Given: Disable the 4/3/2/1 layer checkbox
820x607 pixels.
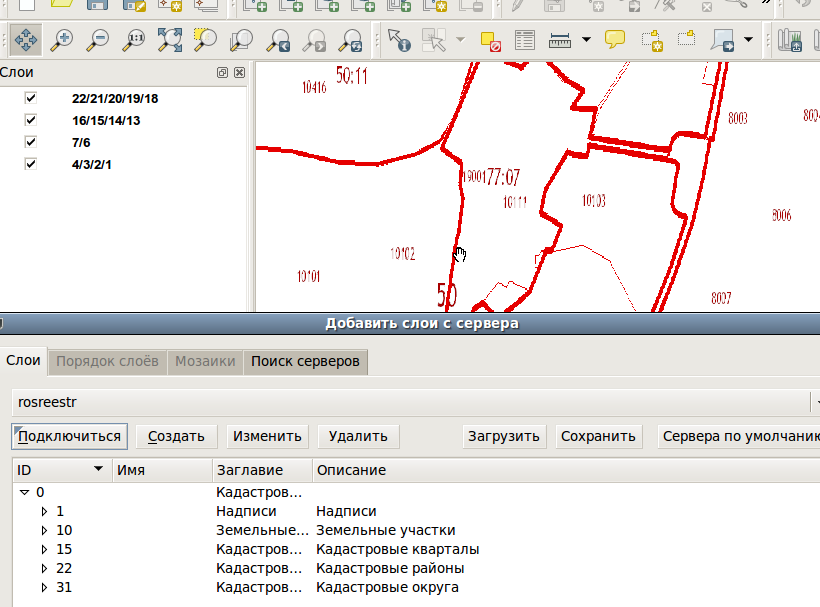Looking at the screenshot, I should point(31,164).
